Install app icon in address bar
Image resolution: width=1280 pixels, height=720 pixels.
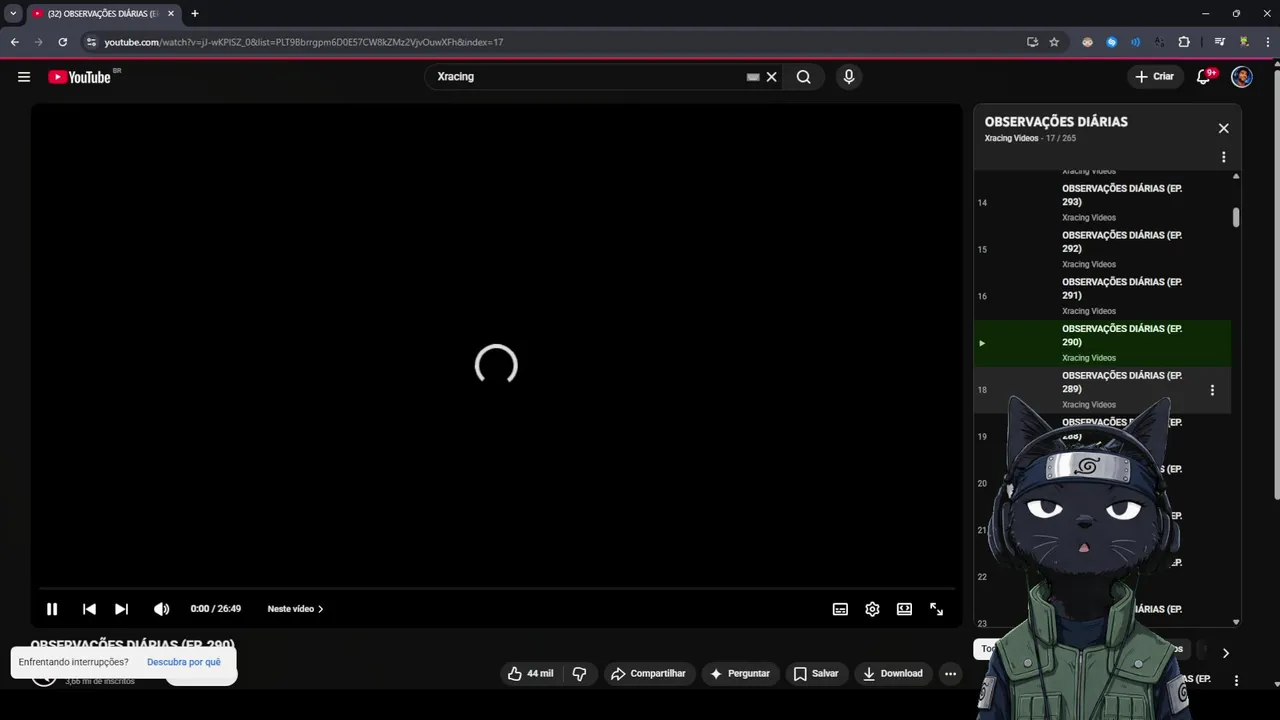(x=1032, y=42)
